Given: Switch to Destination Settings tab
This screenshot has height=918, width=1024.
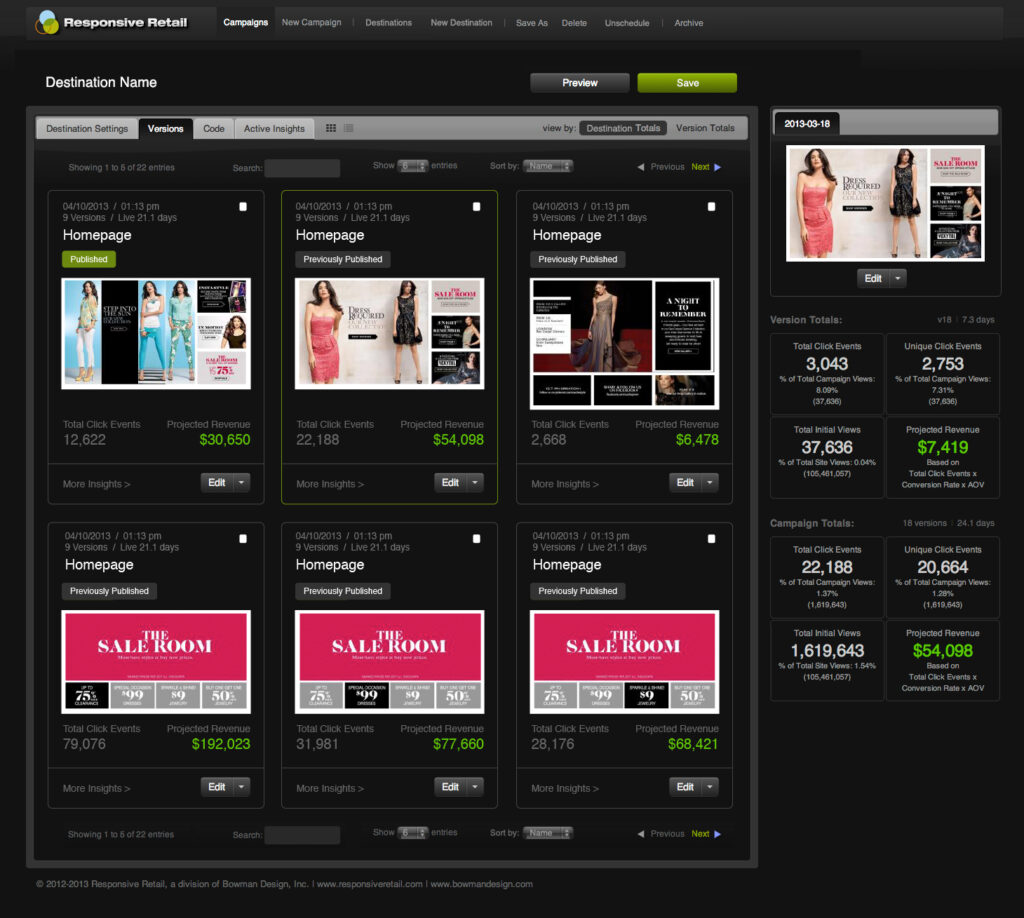Looking at the screenshot, I should 87,129.
